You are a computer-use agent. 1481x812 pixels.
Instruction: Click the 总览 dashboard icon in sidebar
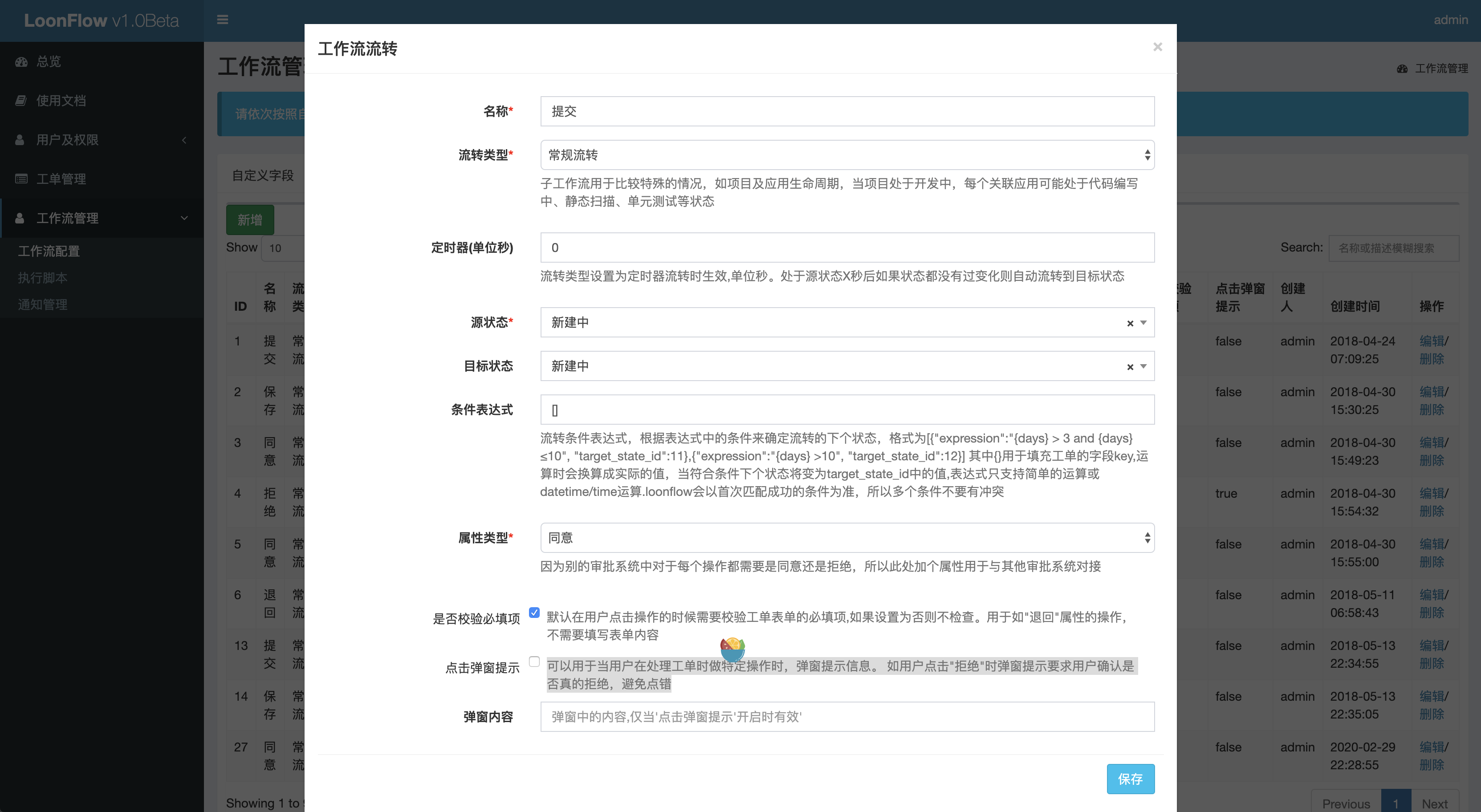[x=21, y=61]
